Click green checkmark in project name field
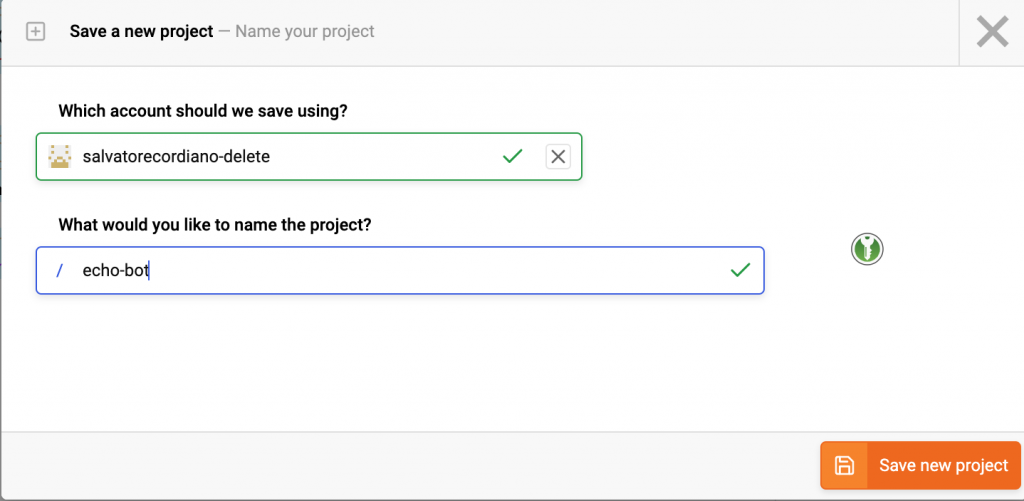 740,270
